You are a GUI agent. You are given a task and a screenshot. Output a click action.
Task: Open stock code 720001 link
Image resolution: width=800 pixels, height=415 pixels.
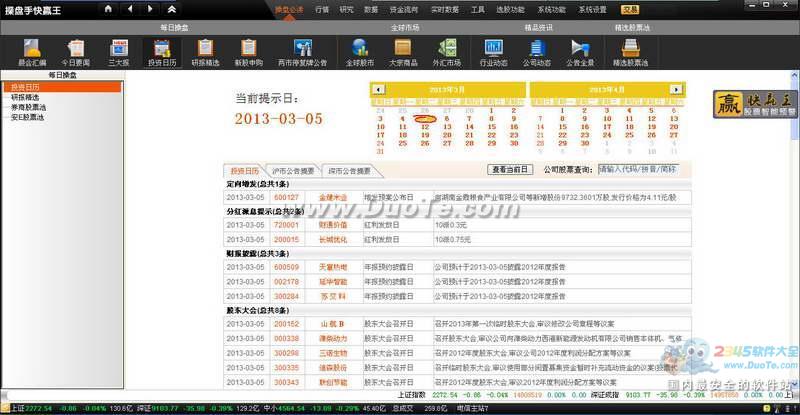click(x=286, y=225)
